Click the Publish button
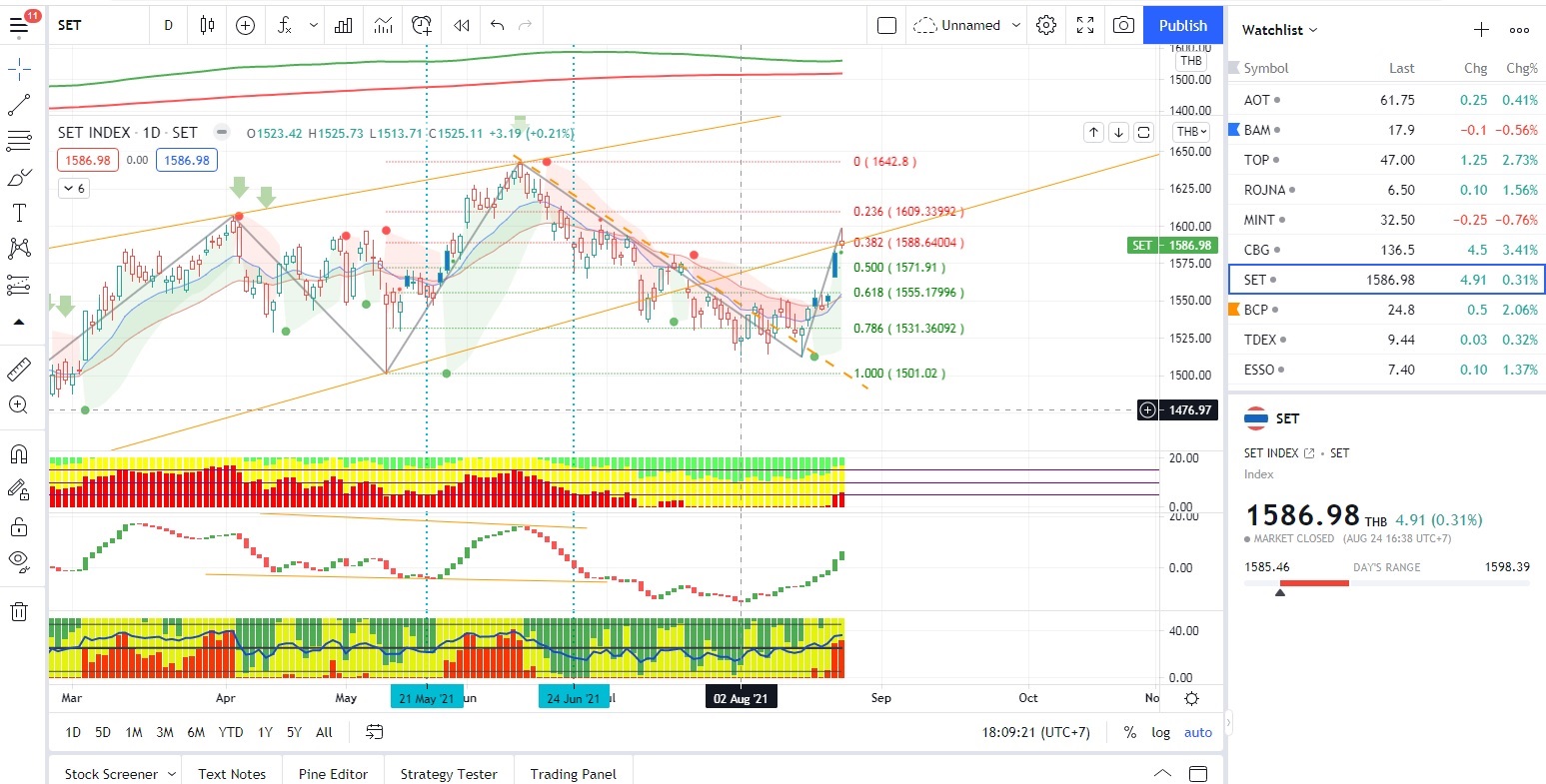The image size is (1546, 784). 1183,25
